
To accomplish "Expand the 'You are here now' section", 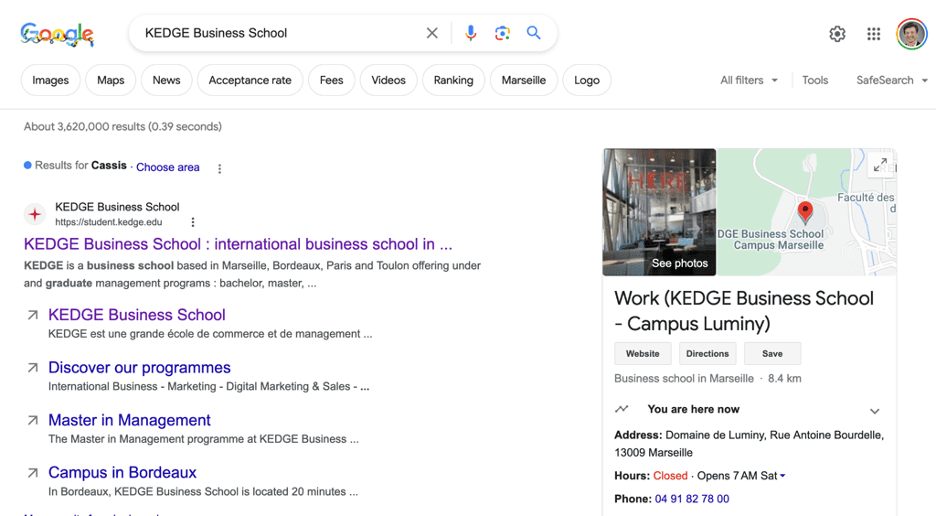I will coord(874,411).
